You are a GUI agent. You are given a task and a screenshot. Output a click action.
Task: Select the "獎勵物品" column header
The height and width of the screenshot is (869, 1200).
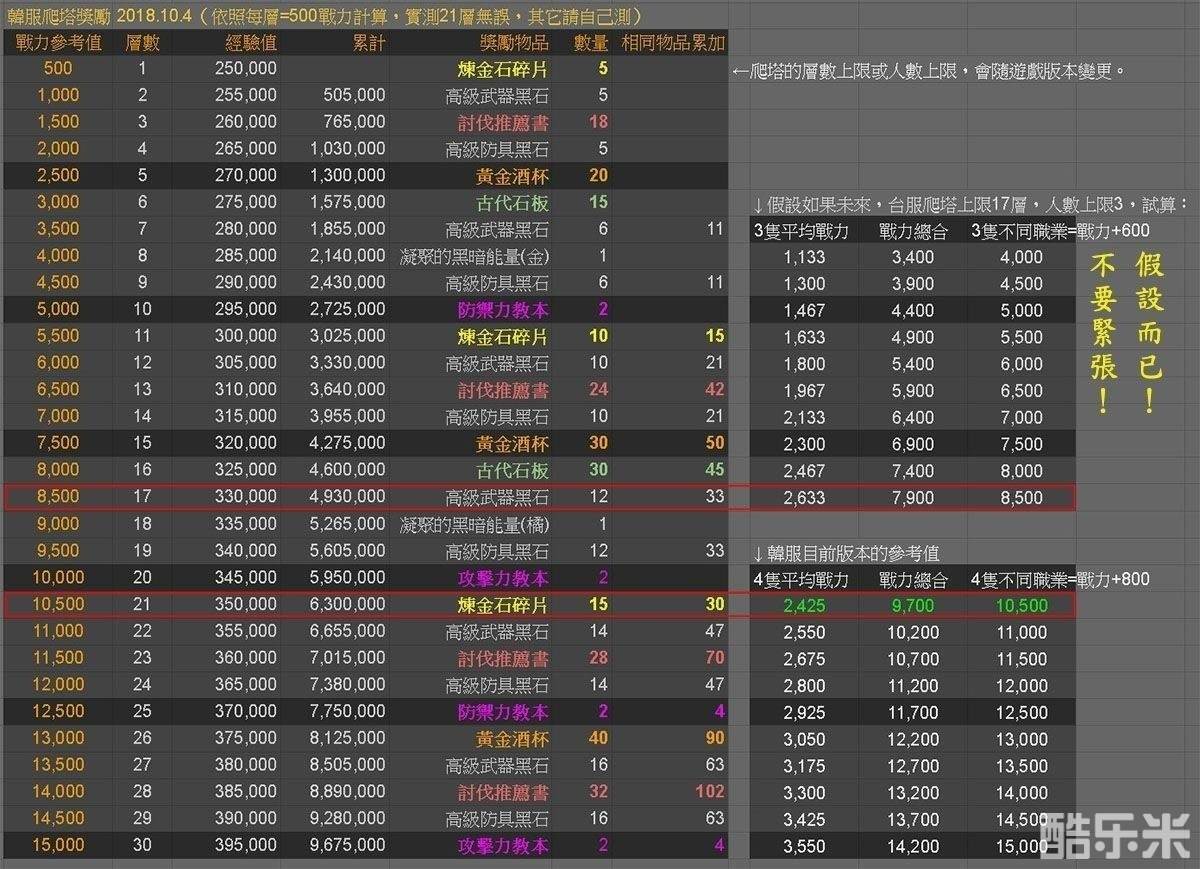tap(513, 43)
